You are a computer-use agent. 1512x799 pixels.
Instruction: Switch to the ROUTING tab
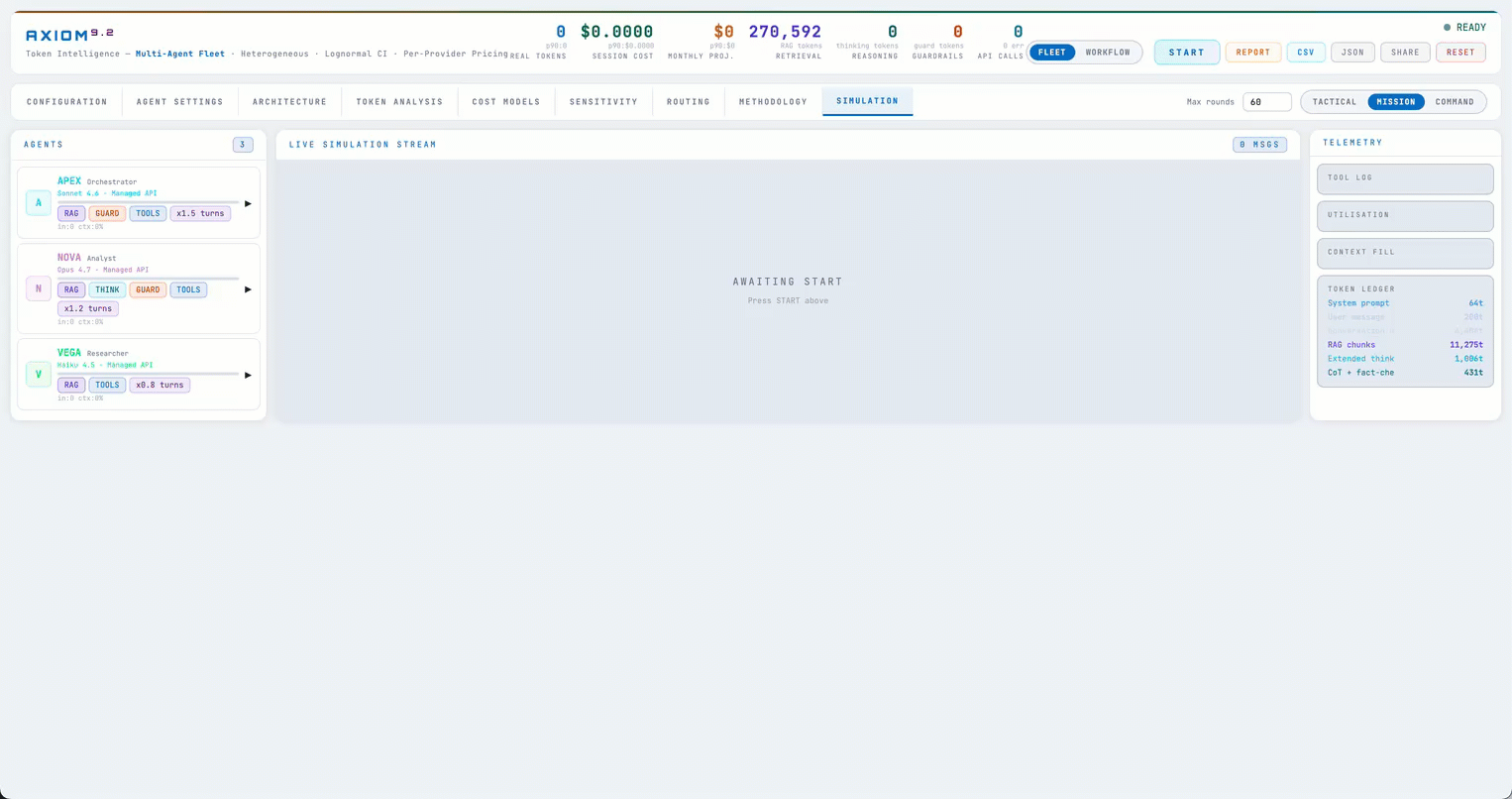(689, 102)
